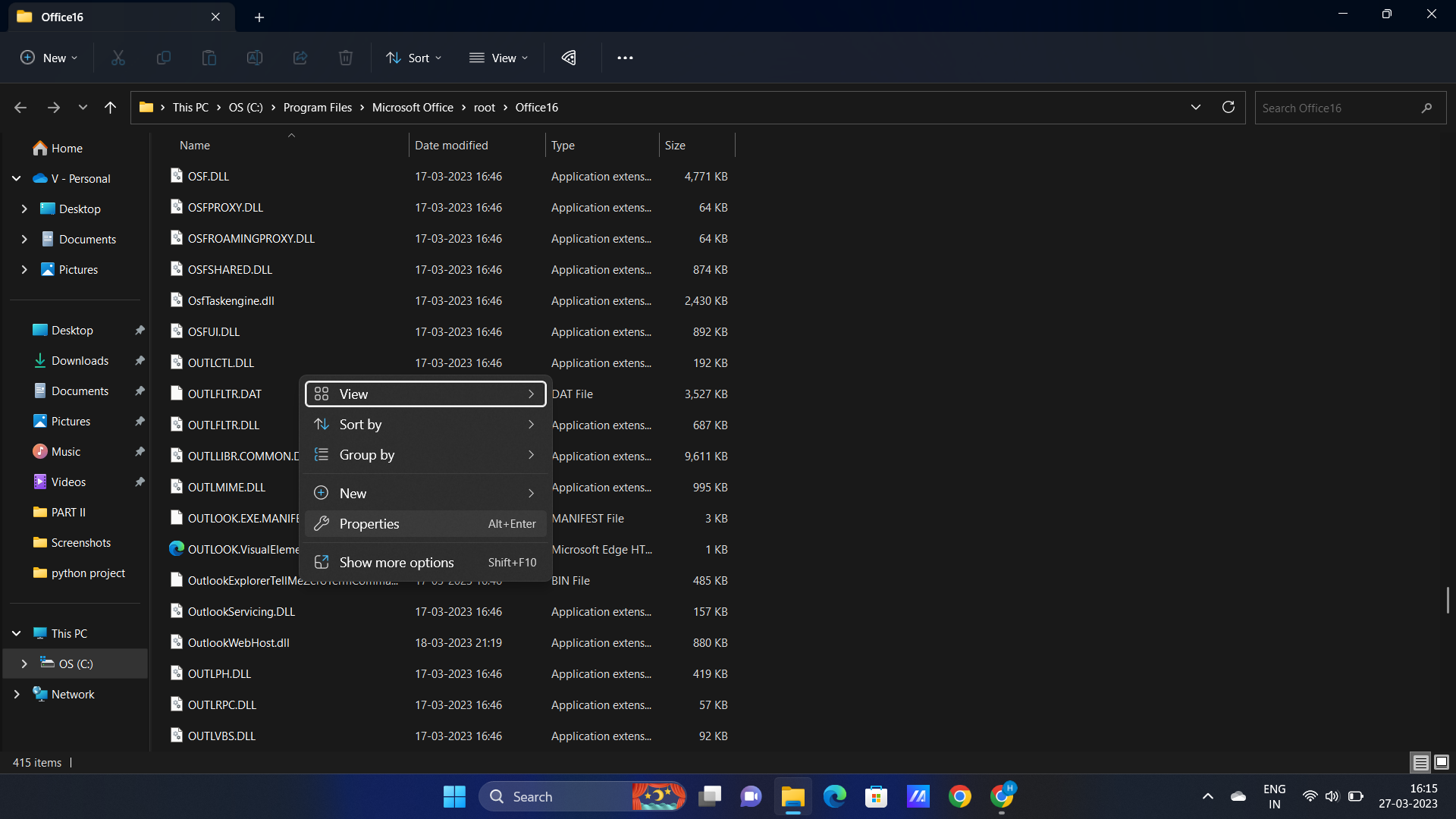The width and height of the screenshot is (1456, 819).
Task: Click the paper-plane send icon in toolbar
Action: [x=569, y=58]
